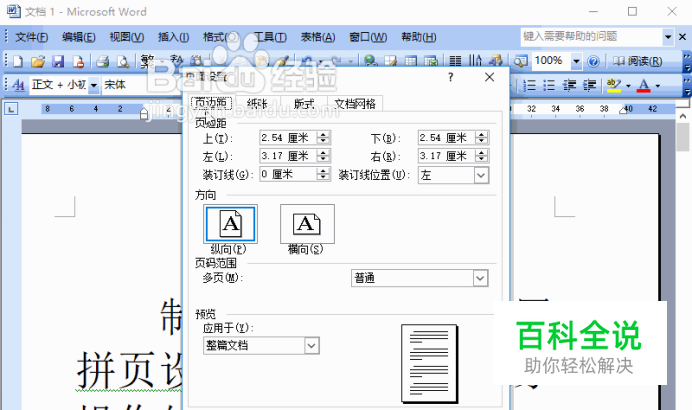Viewport: 692px width, 410px height.
Task: Open 表格 menu
Action: tap(318, 37)
